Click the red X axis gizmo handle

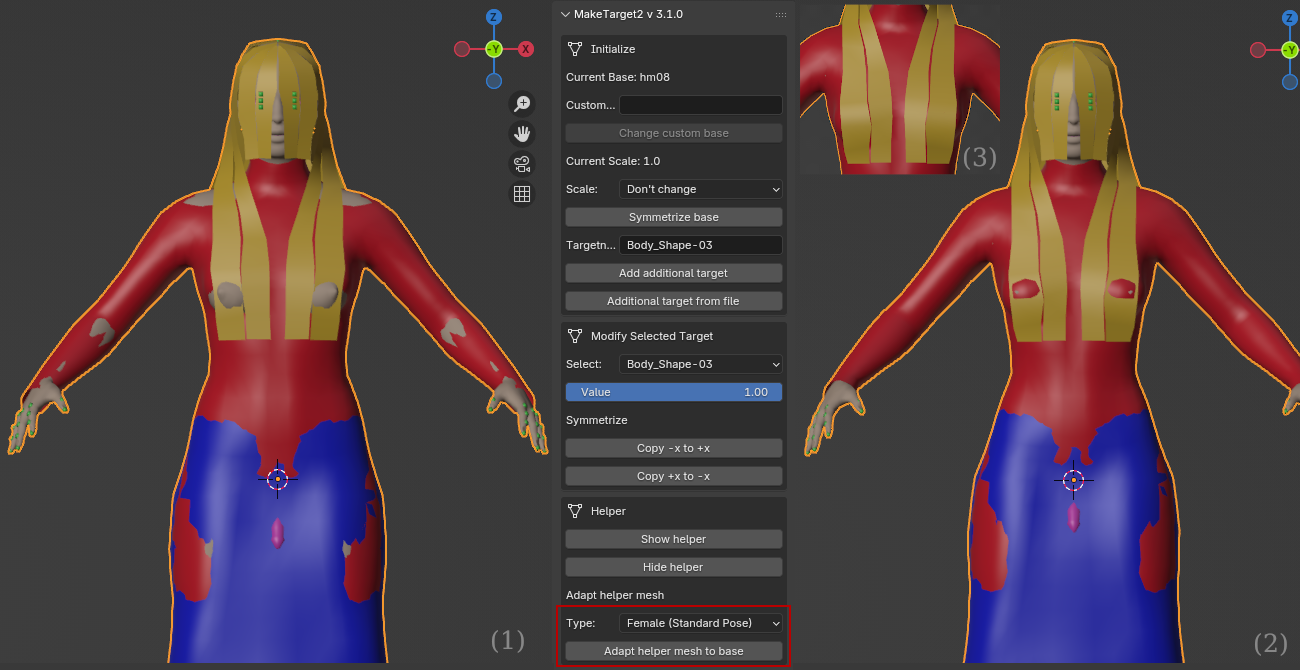525,49
